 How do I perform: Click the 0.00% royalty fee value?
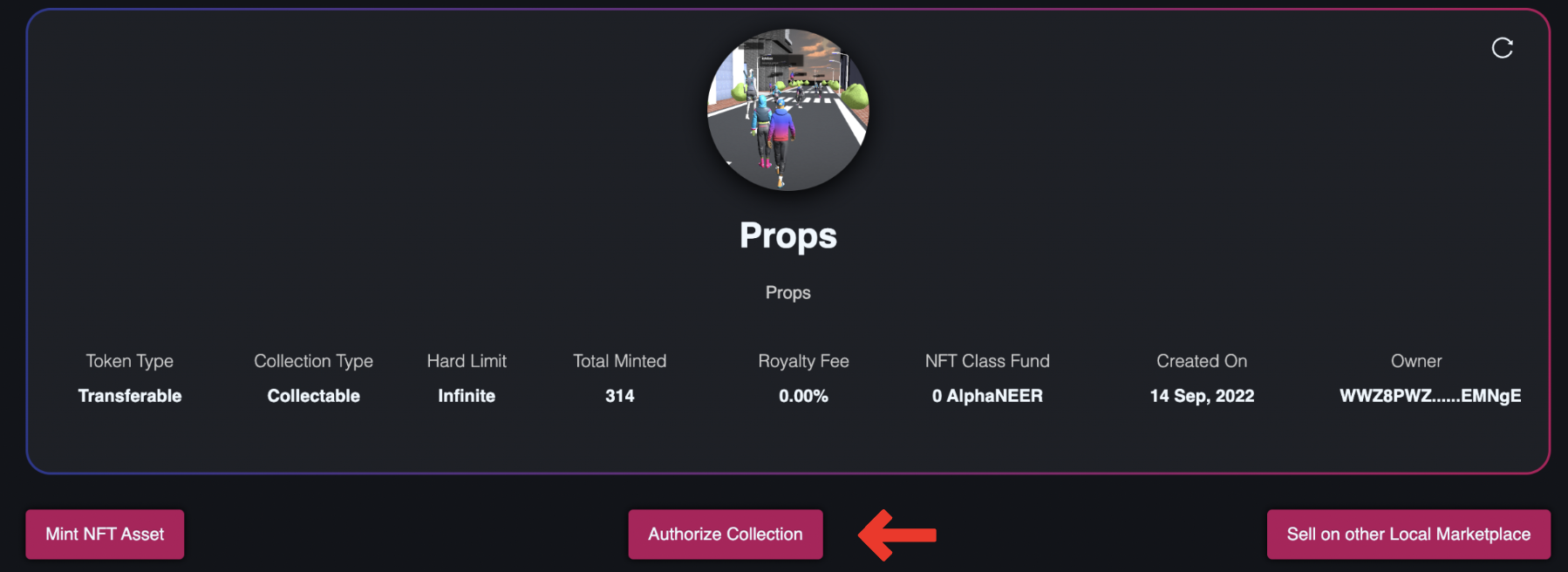pos(803,396)
